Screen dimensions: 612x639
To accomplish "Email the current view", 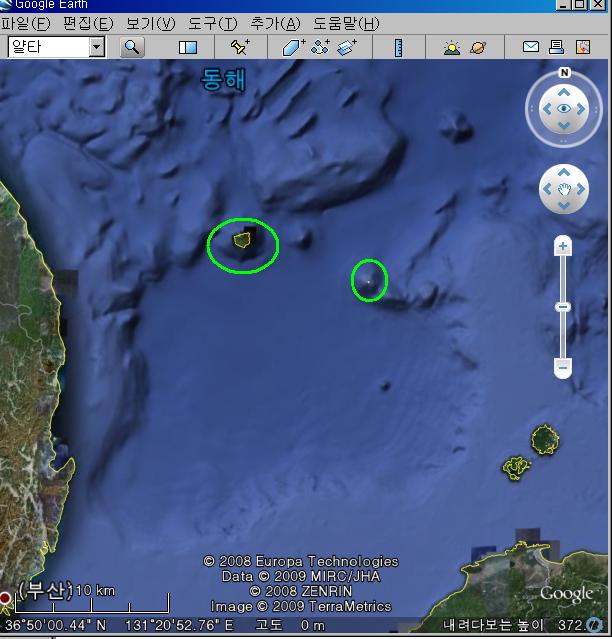I will 531,47.
